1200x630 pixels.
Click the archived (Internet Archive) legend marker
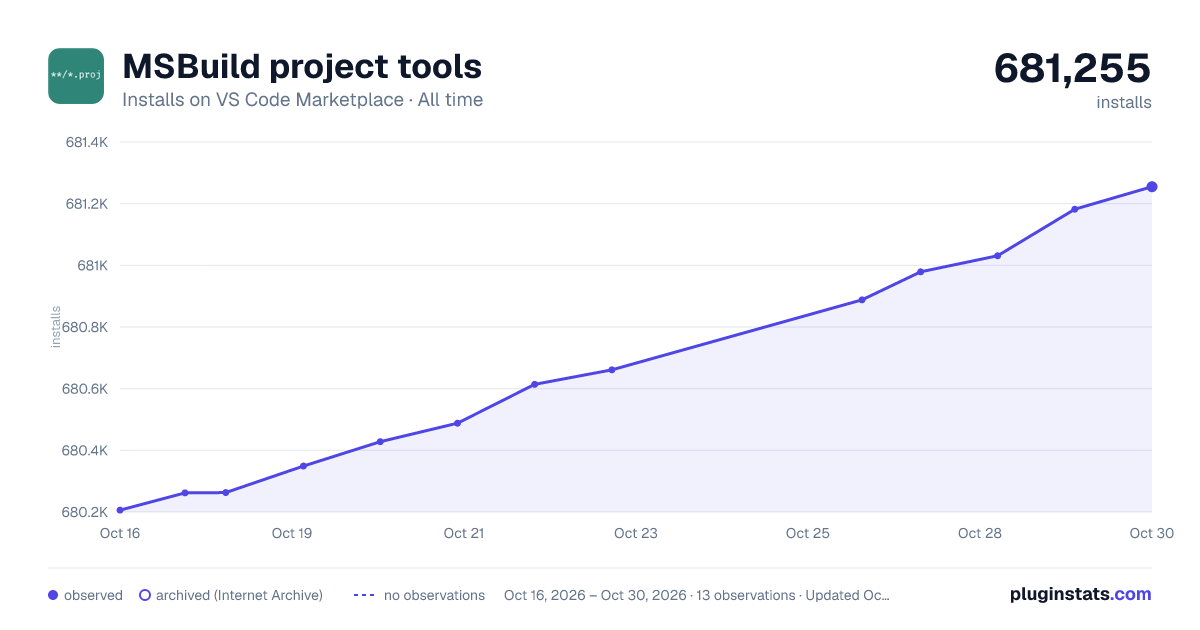point(144,595)
